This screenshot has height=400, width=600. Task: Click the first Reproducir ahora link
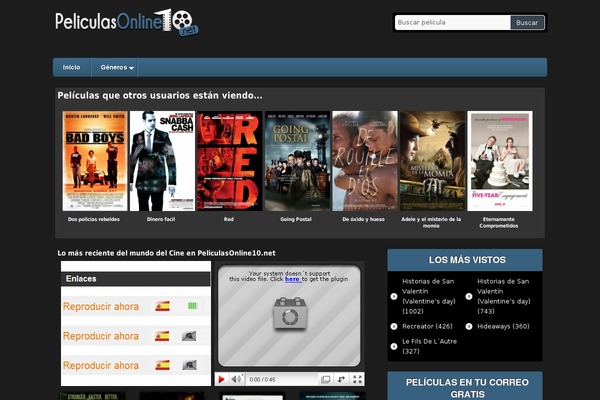[101, 307]
